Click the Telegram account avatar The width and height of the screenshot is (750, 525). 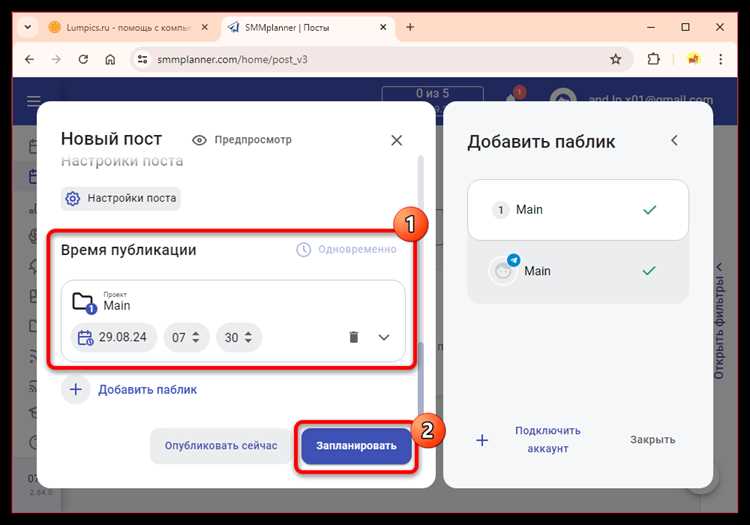[x=503, y=271]
